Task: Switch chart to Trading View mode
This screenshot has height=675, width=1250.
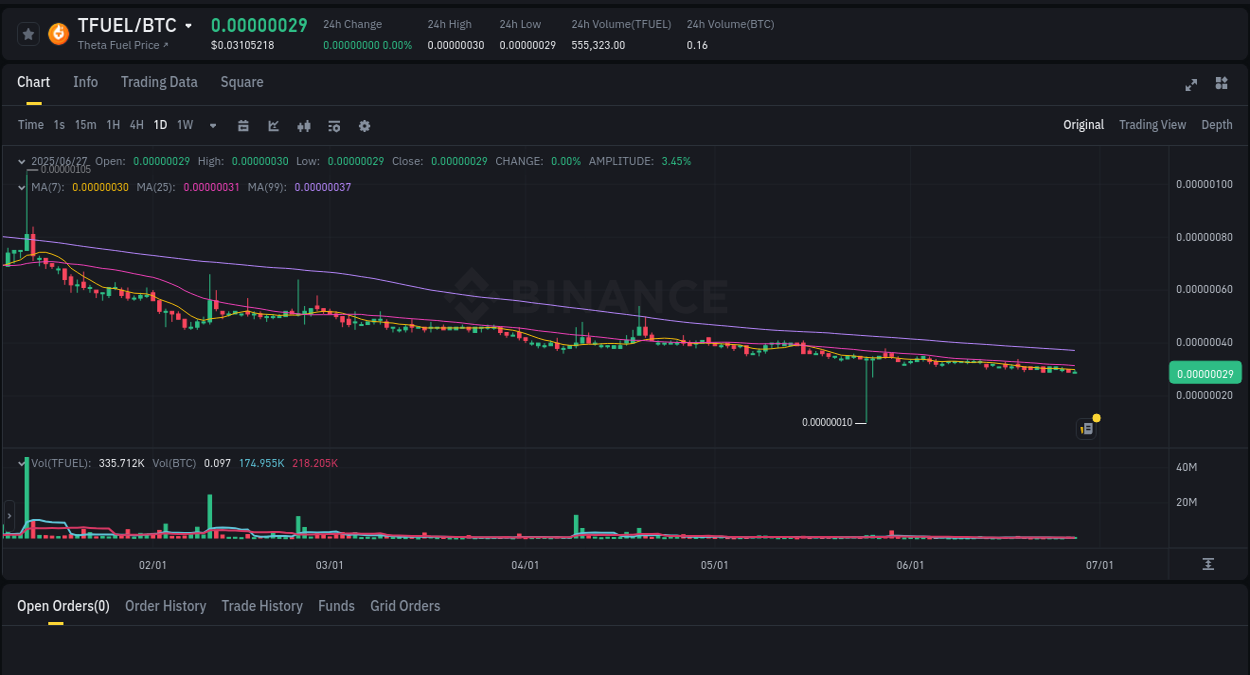Action: [1152, 125]
